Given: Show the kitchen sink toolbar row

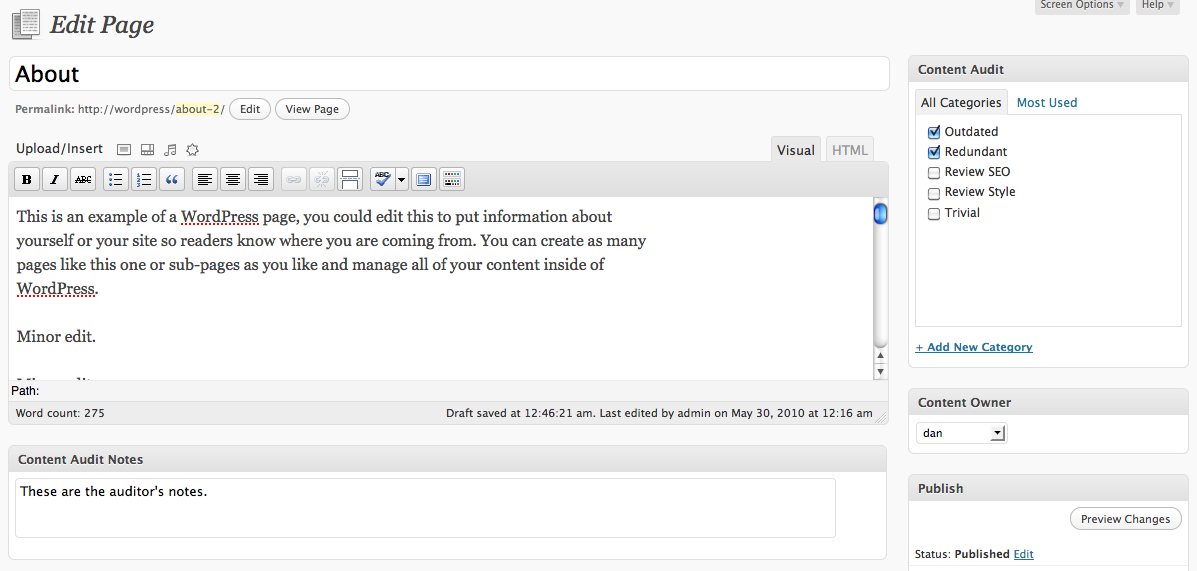Looking at the screenshot, I should coord(452,179).
